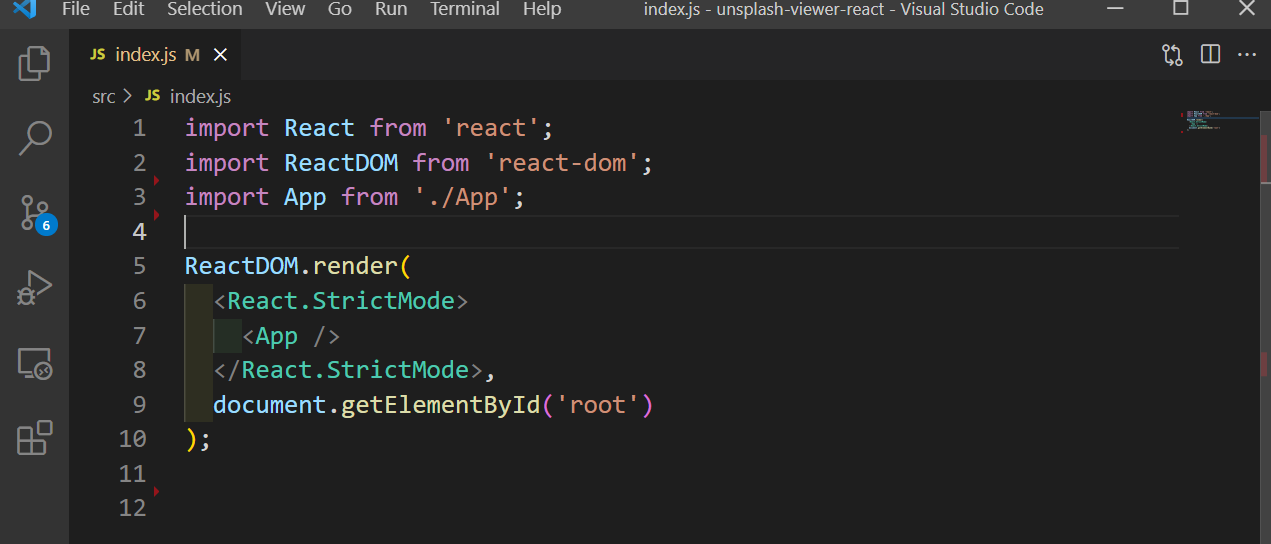The width and height of the screenshot is (1271, 544).
Task: Open the Go menu
Action: [x=340, y=10]
